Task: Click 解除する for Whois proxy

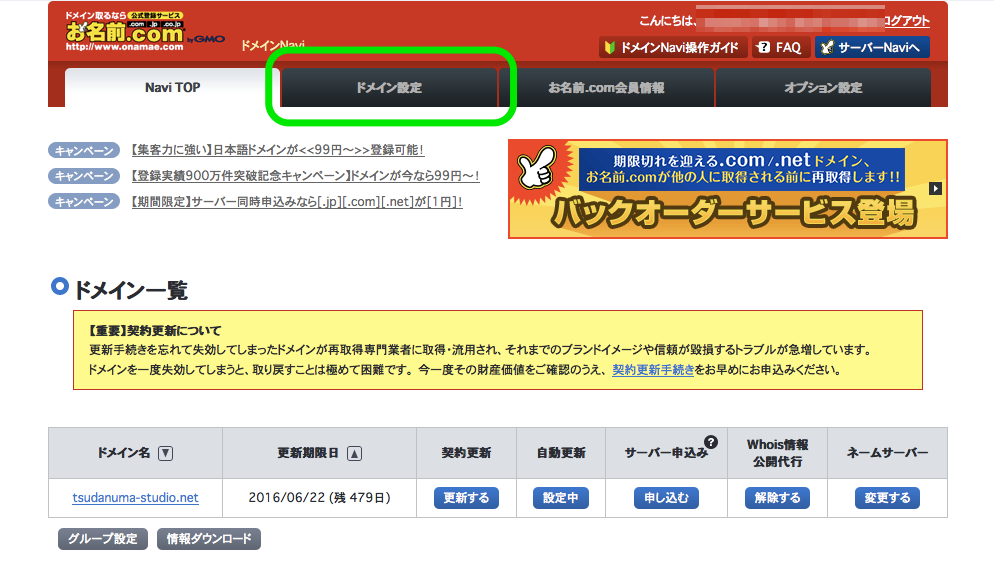Action: (x=778, y=498)
